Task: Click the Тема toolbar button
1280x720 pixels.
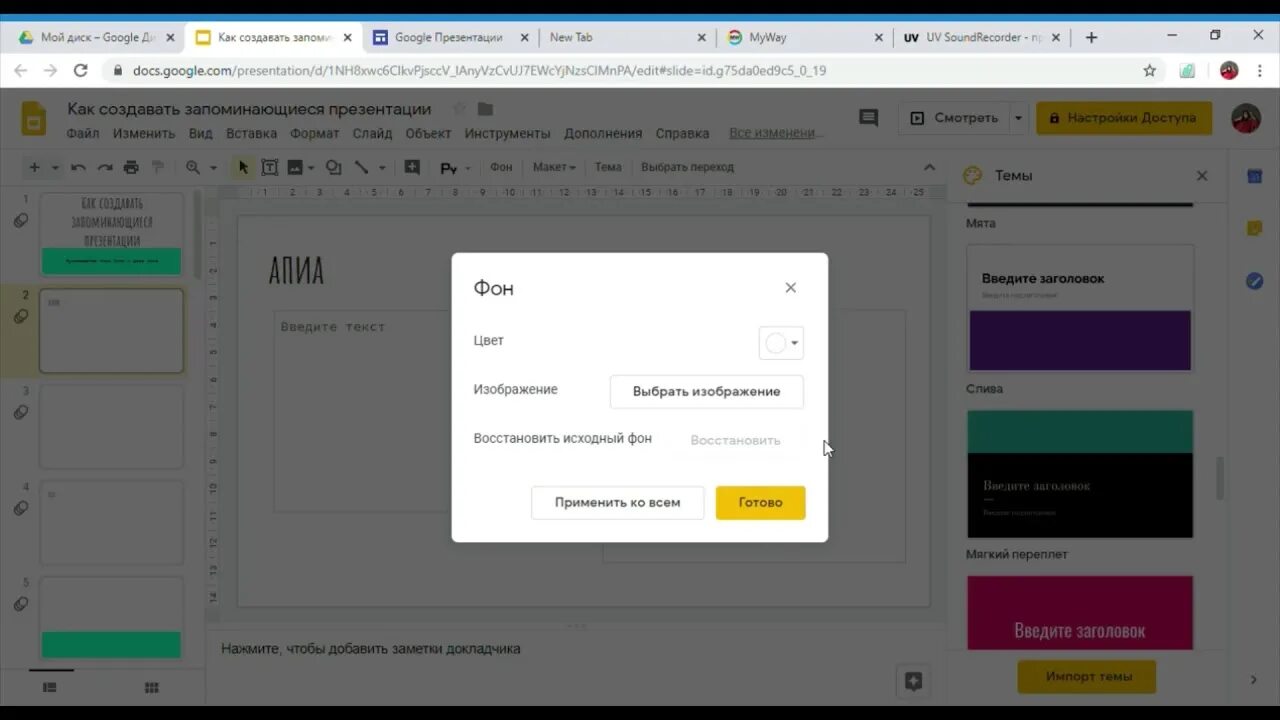Action: click(608, 167)
